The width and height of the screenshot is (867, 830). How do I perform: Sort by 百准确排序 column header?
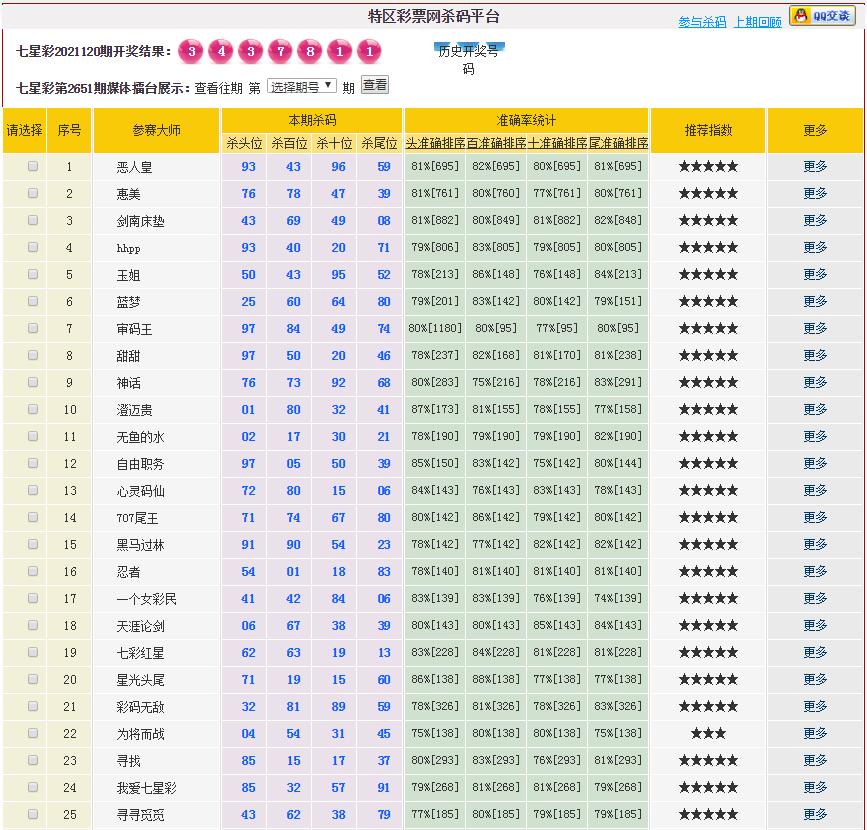pyautogui.click(x=496, y=143)
